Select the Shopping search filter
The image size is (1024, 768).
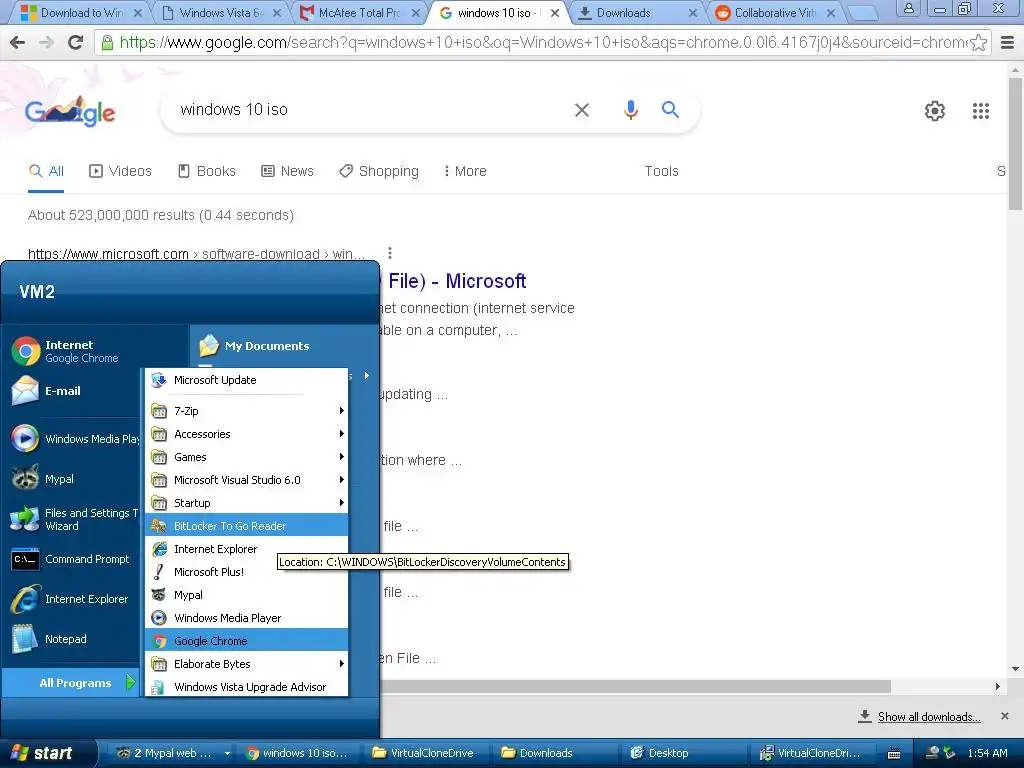click(x=379, y=171)
